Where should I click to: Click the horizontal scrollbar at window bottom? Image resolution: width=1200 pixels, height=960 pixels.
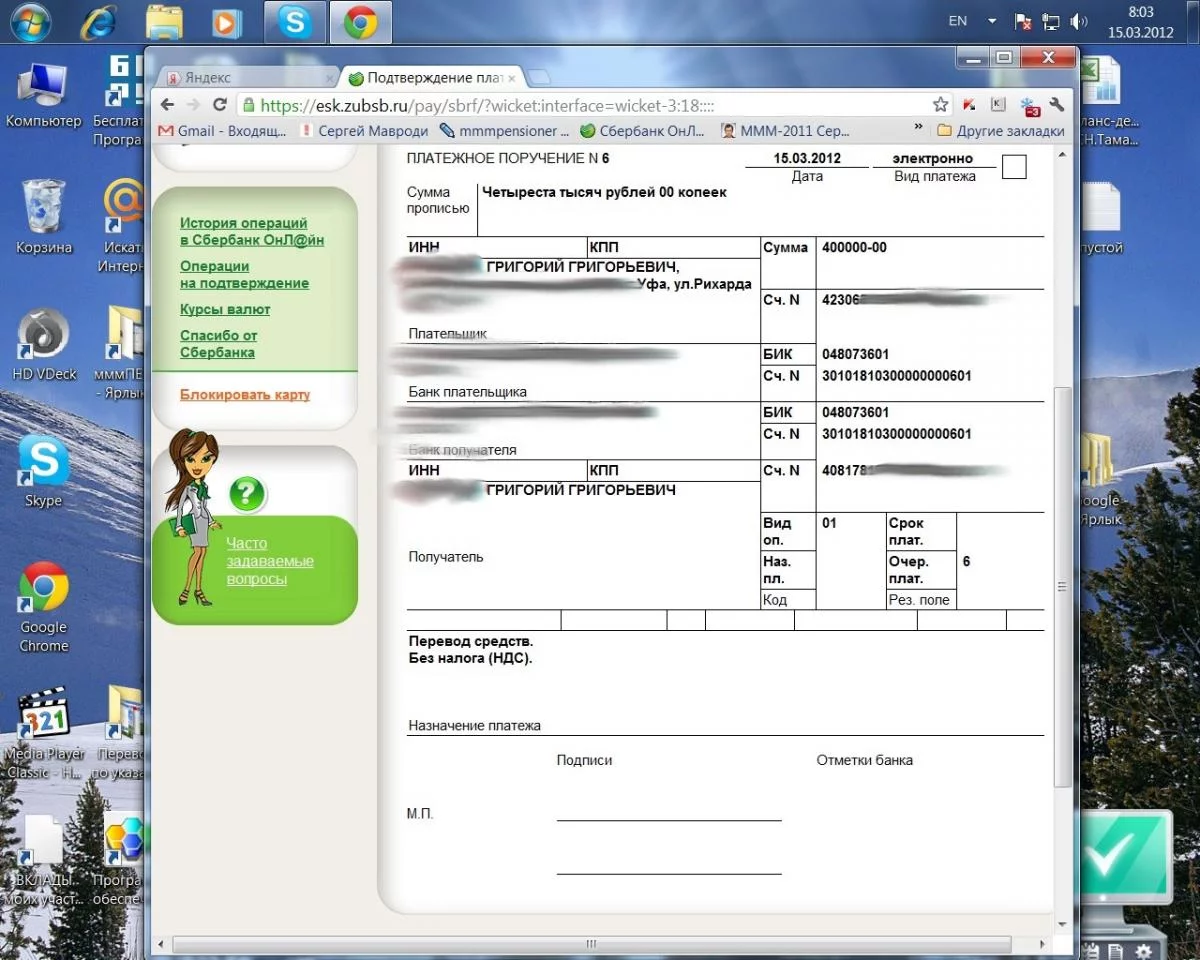[592, 944]
